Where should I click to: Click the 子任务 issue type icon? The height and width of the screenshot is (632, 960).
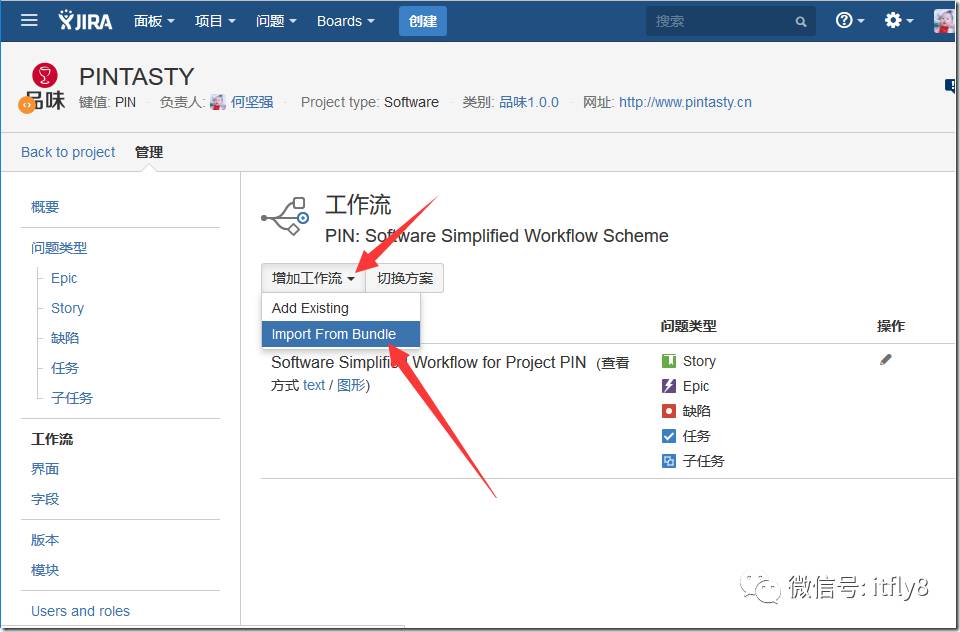point(669,461)
